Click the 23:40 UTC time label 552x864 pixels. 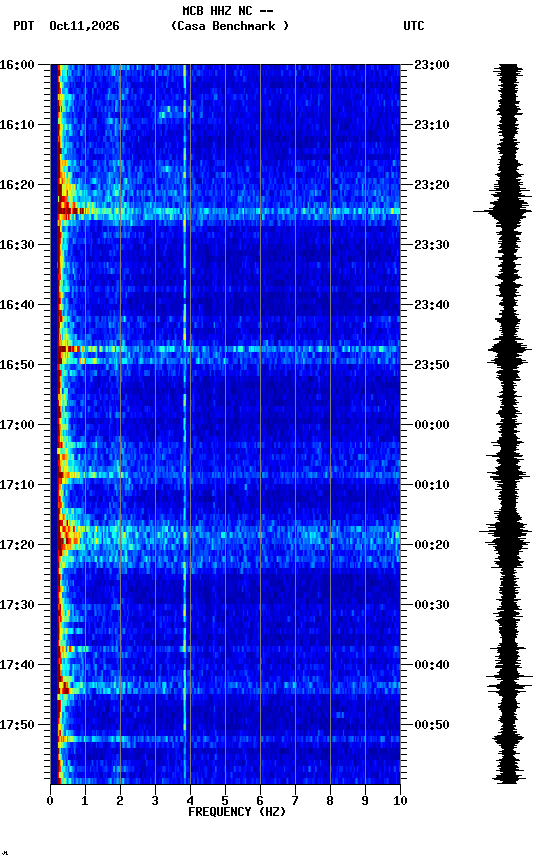tap(432, 305)
